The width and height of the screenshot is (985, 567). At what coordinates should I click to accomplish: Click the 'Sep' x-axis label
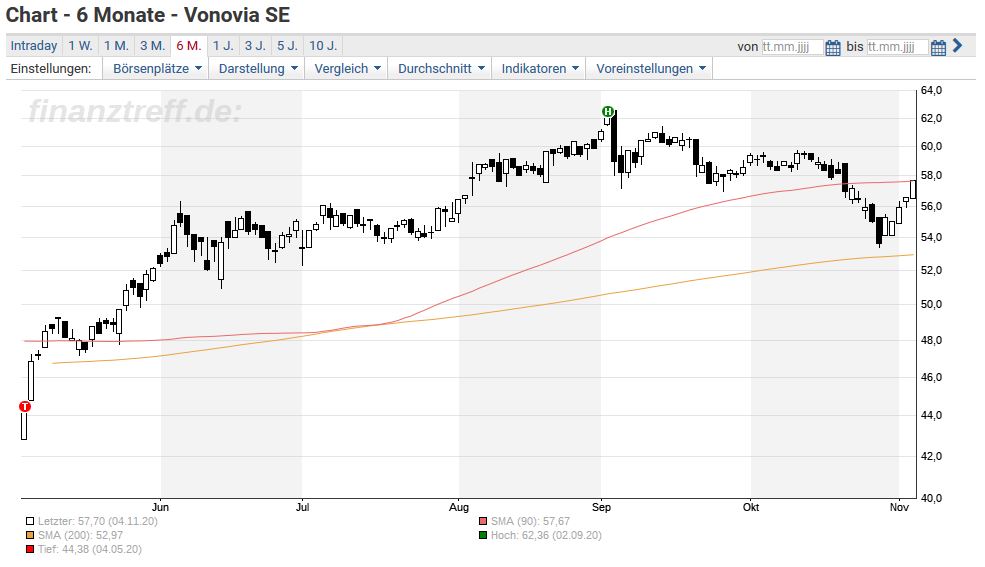601,507
